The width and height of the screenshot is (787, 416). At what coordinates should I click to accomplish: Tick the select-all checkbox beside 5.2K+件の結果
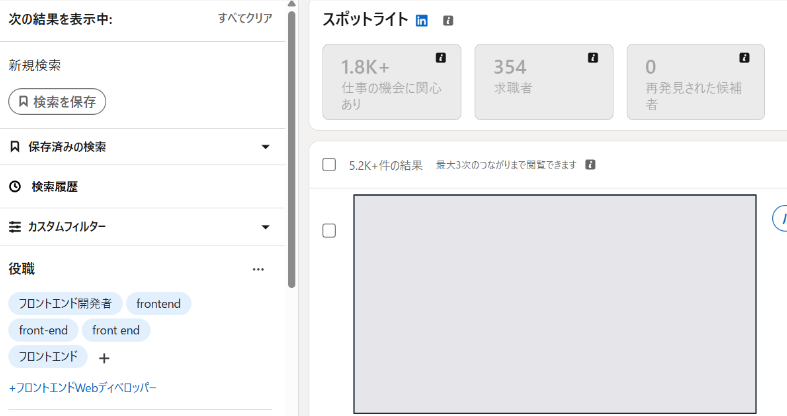[329, 165]
